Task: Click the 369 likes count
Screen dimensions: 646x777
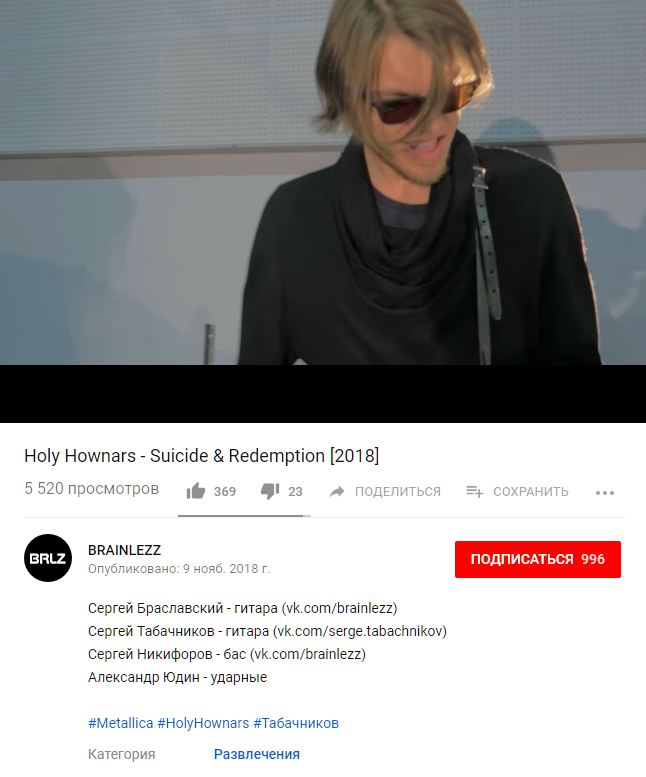Action: tap(224, 492)
